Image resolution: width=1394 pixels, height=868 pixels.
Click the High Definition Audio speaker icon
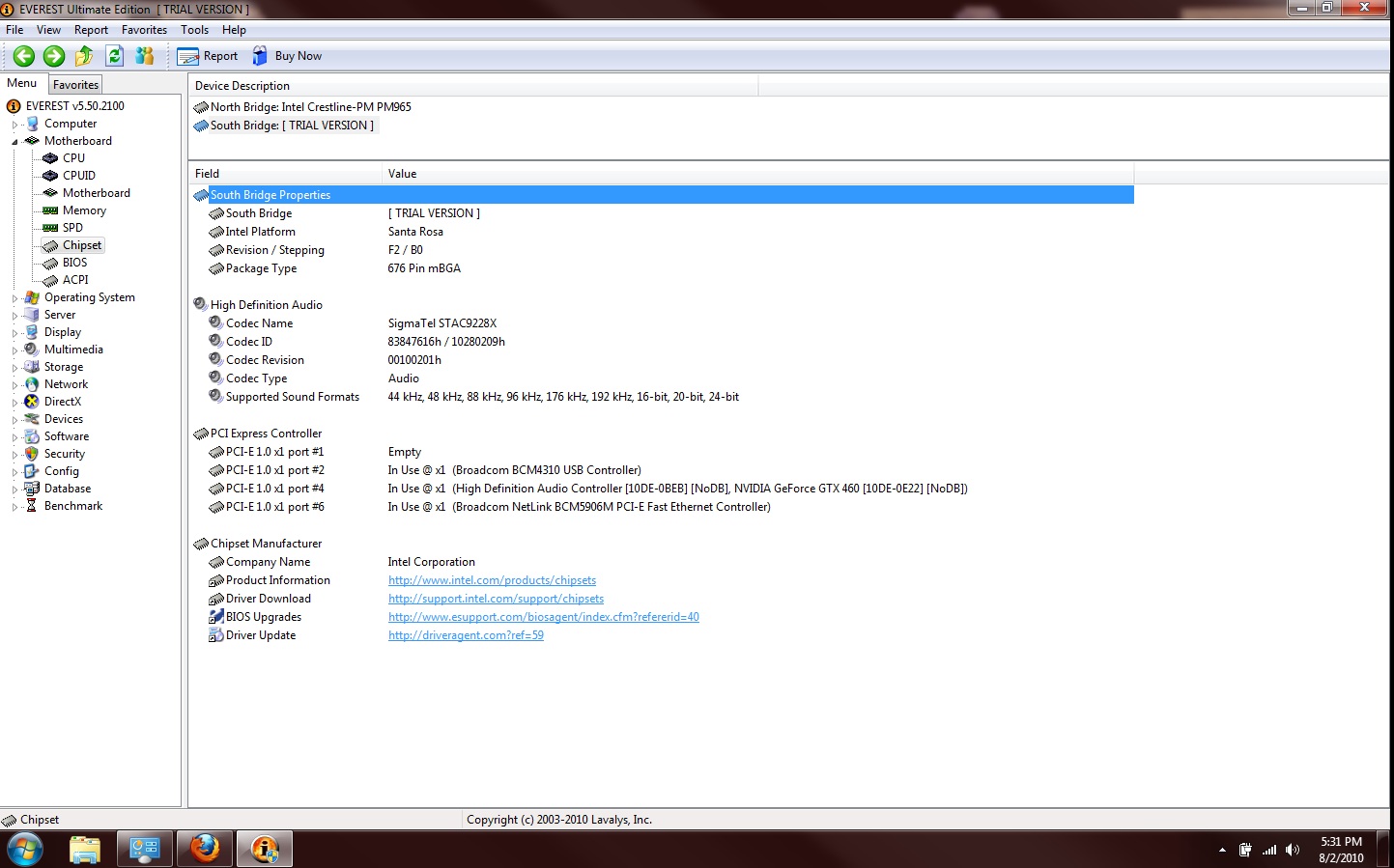tap(201, 304)
